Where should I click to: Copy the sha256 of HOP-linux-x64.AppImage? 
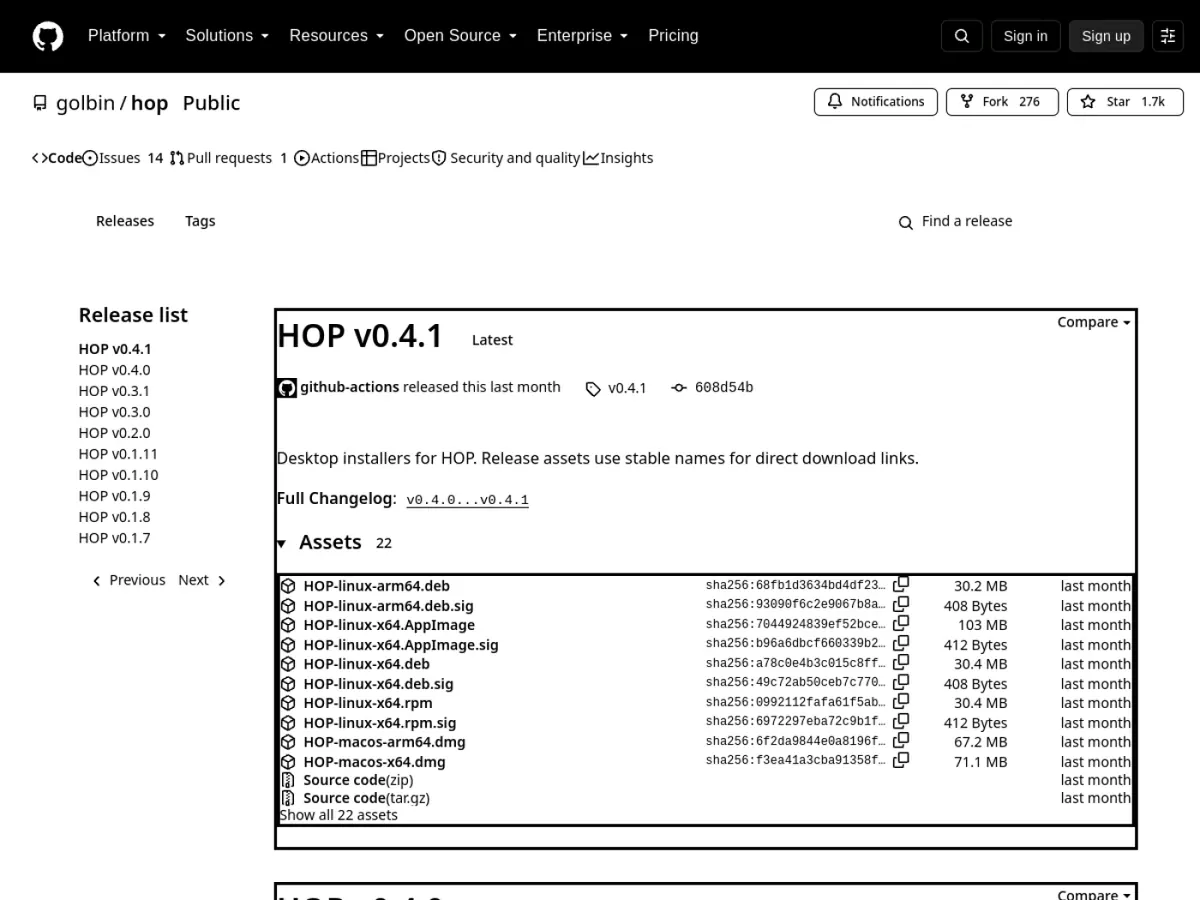pos(901,623)
